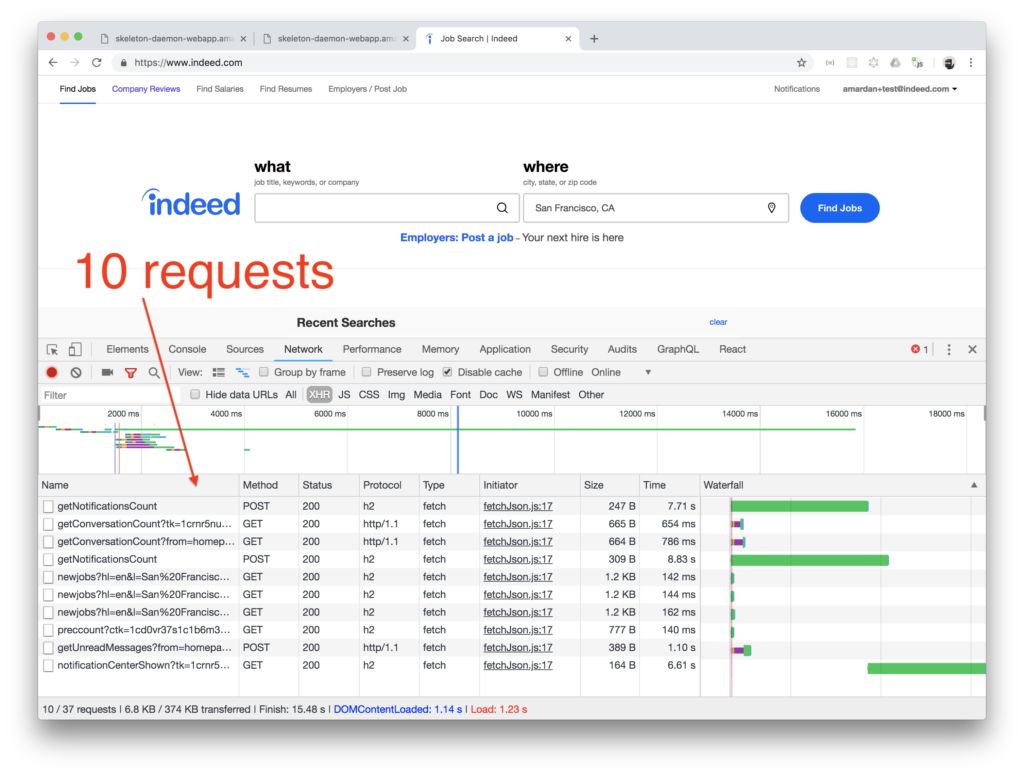This screenshot has width=1024, height=774.
Task: Click the browser back arrow
Action: (x=53, y=63)
